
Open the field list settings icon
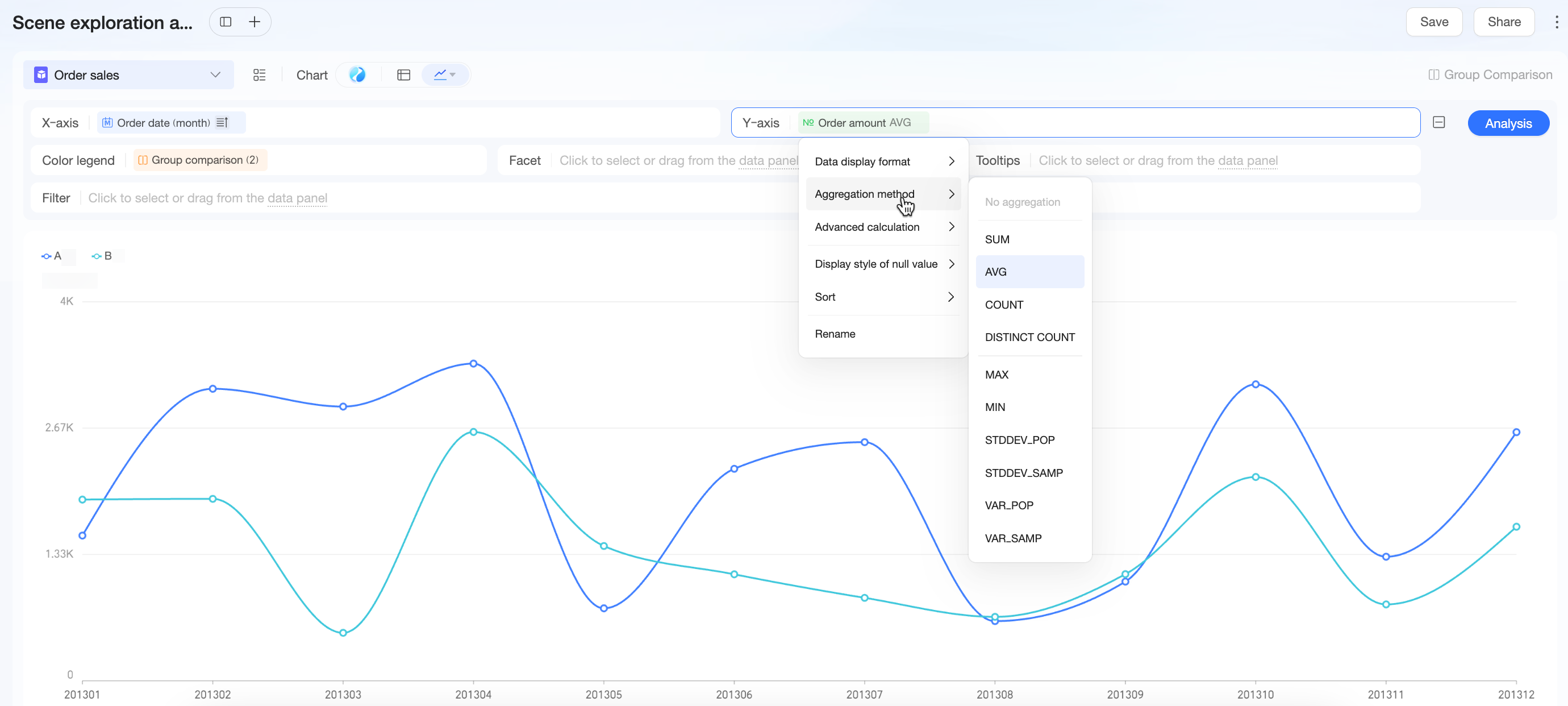tap(259, 75)
